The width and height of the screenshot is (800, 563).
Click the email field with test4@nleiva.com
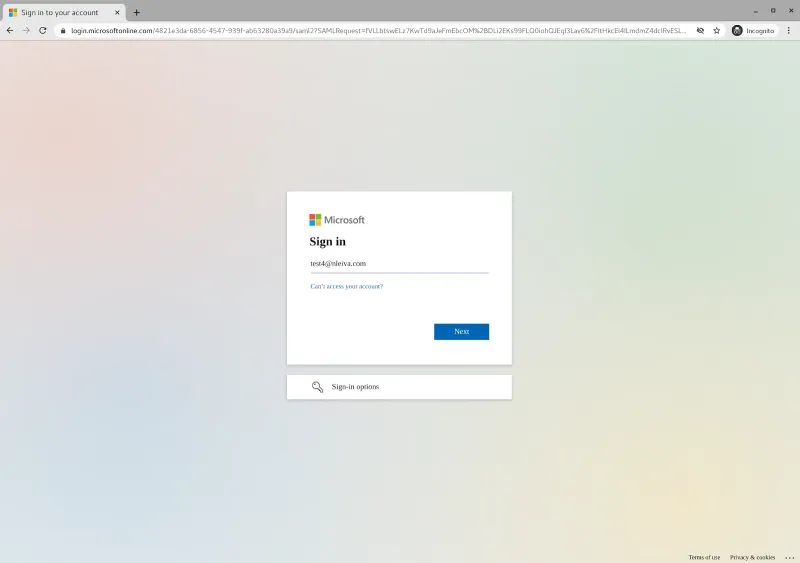click(x=399, y=264)
